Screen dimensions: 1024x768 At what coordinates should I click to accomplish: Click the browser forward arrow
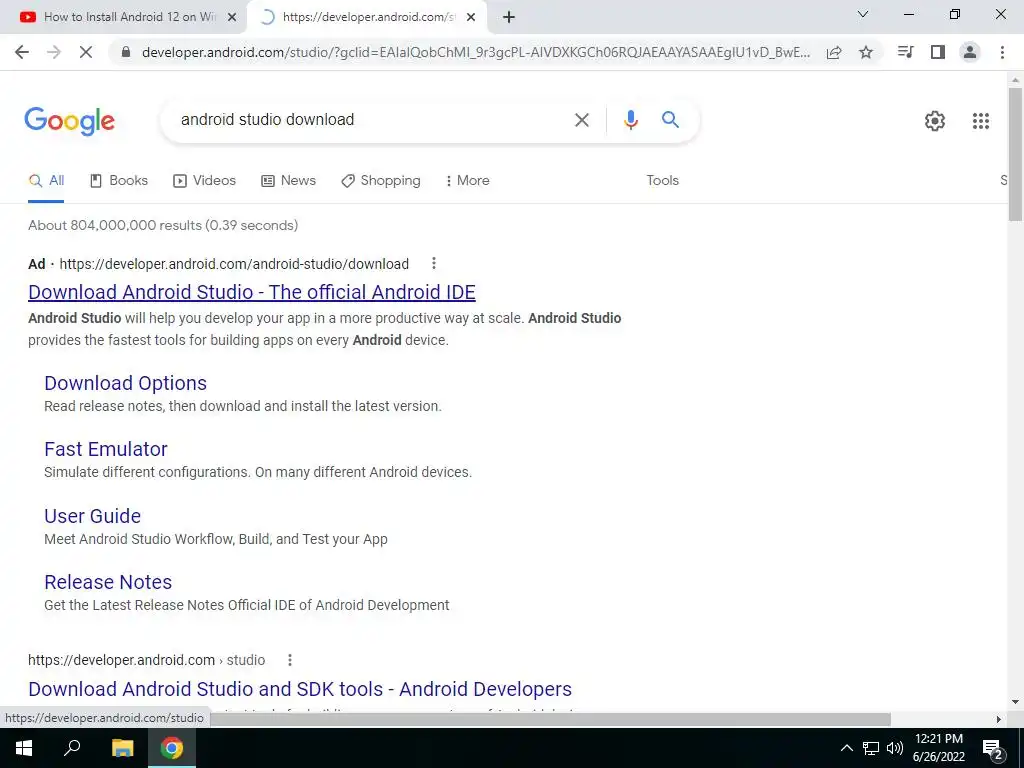pyautogui.click(x=54, y=53)
